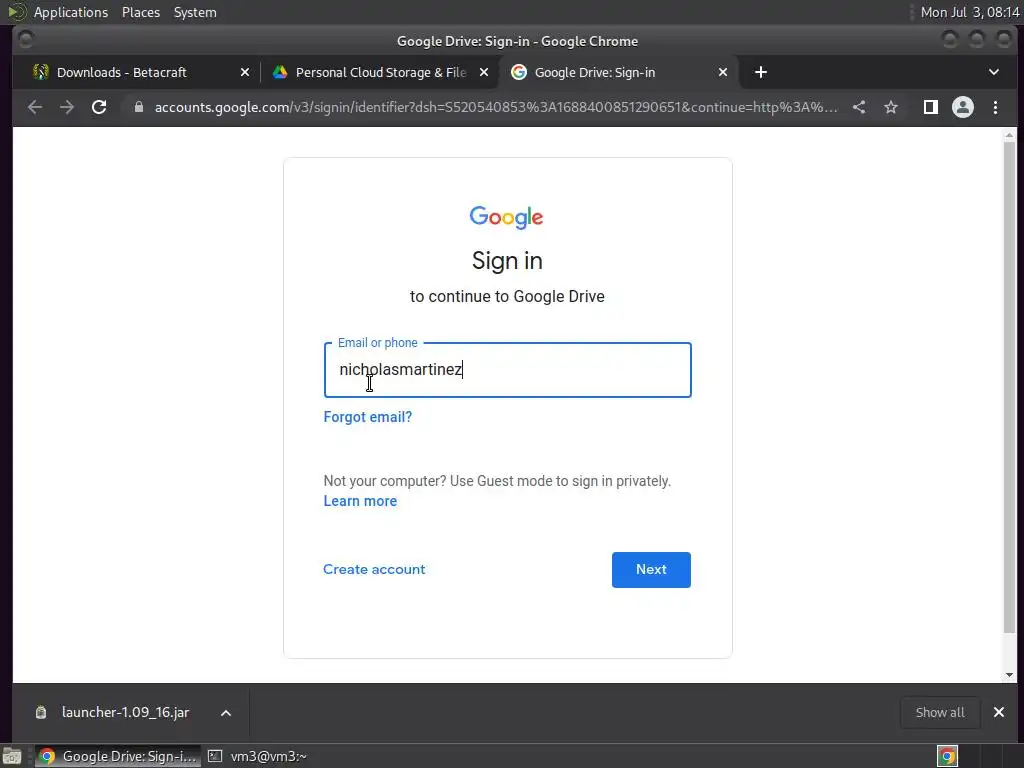
Task: Click the Forgot email? link
Action: (x=368, y=417)
